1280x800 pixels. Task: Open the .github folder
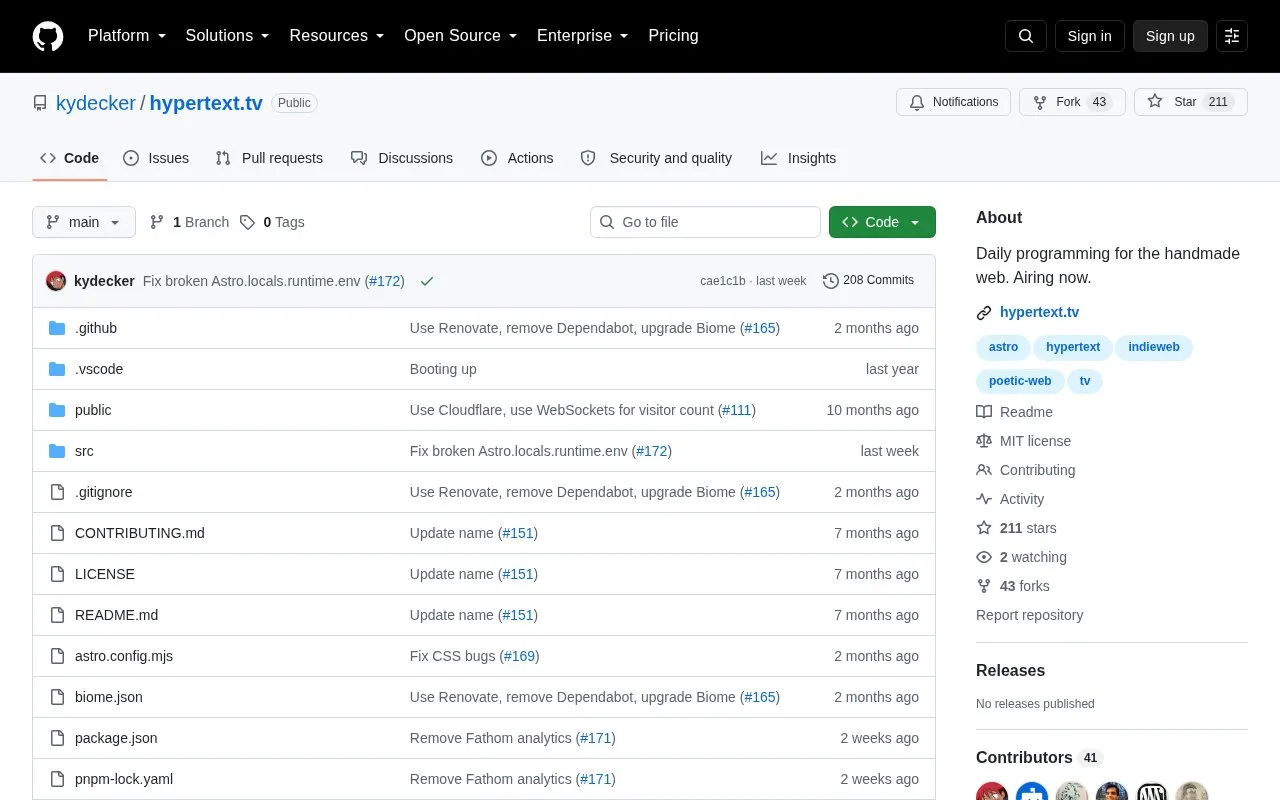point(96,328)
